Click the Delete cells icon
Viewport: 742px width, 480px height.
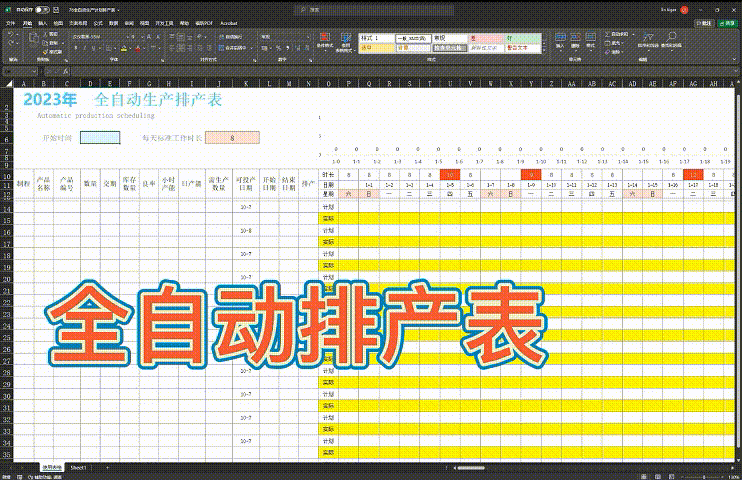[575, 38]
